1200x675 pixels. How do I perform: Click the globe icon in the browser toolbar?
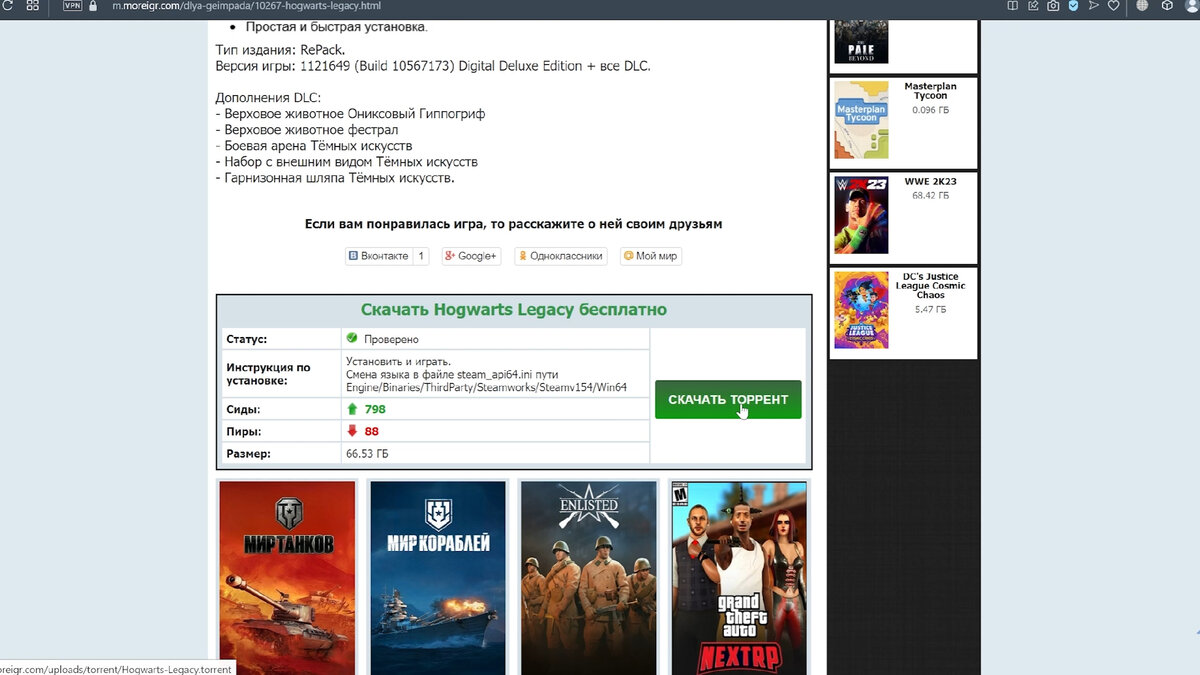click(x=1143, y=5)
